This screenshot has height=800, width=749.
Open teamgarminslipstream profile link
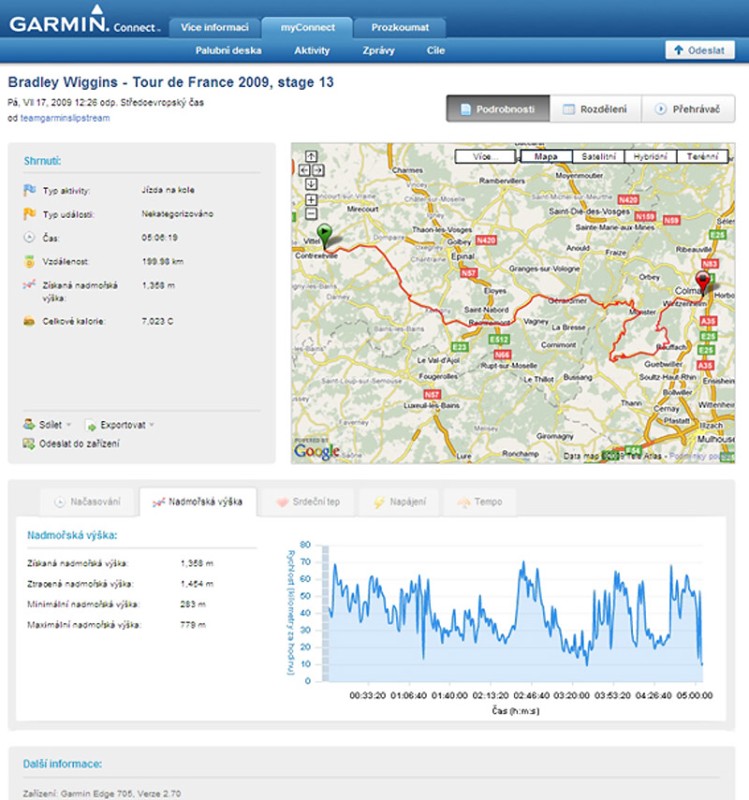[x=65, y=118]
